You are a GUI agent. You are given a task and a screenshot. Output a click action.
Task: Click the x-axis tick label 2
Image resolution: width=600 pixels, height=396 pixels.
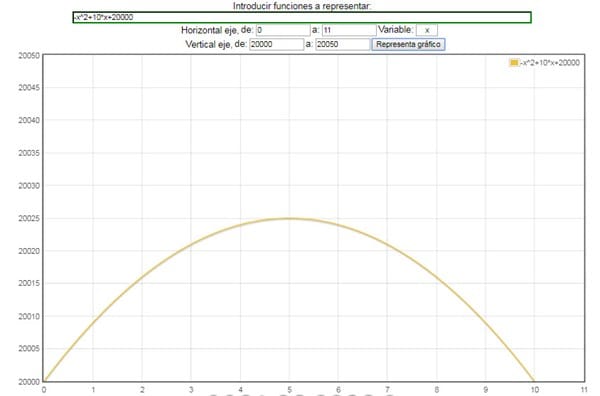point(142,390)
